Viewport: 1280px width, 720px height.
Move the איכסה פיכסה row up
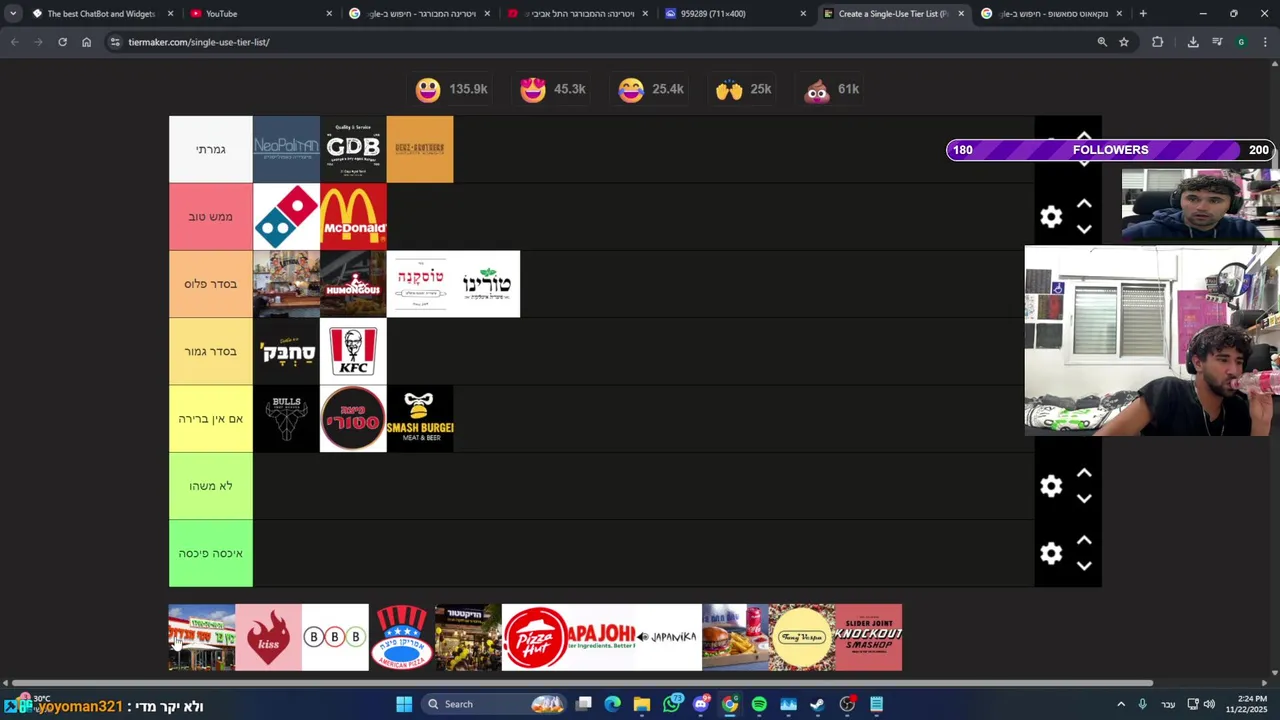1084,540
